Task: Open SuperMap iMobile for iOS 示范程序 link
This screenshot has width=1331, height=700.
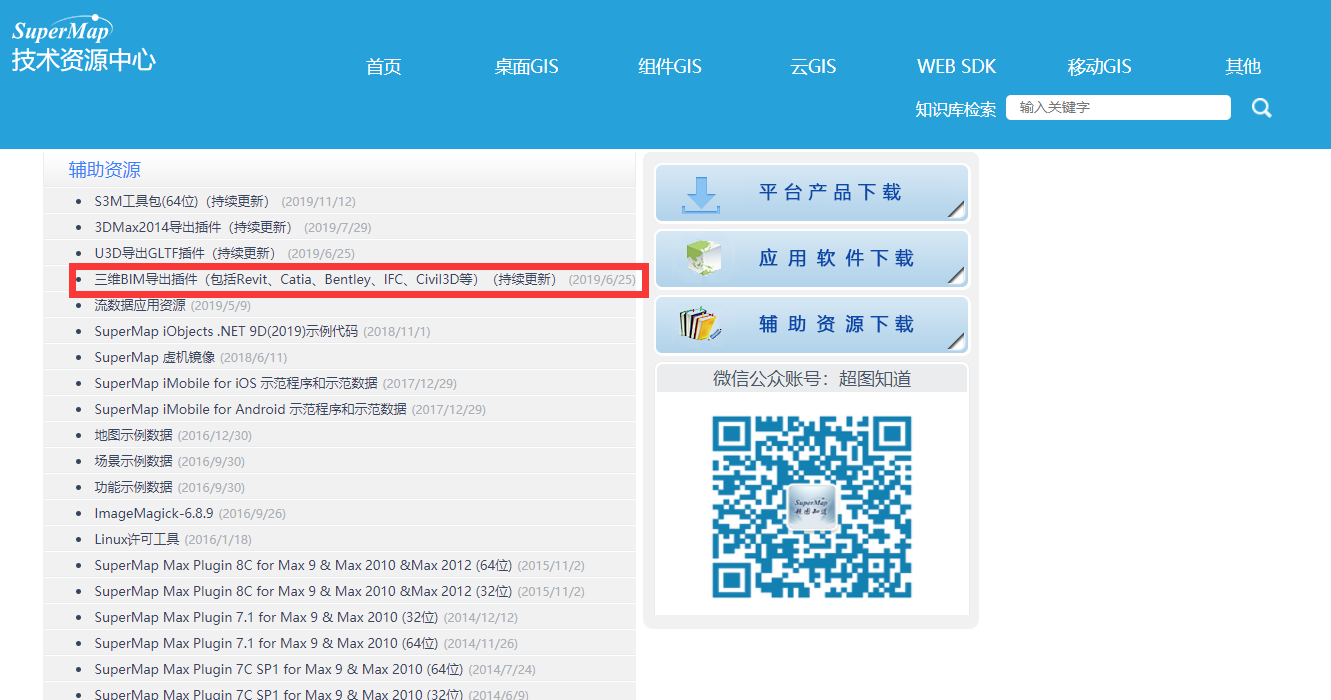Action: tap(236, 383)
